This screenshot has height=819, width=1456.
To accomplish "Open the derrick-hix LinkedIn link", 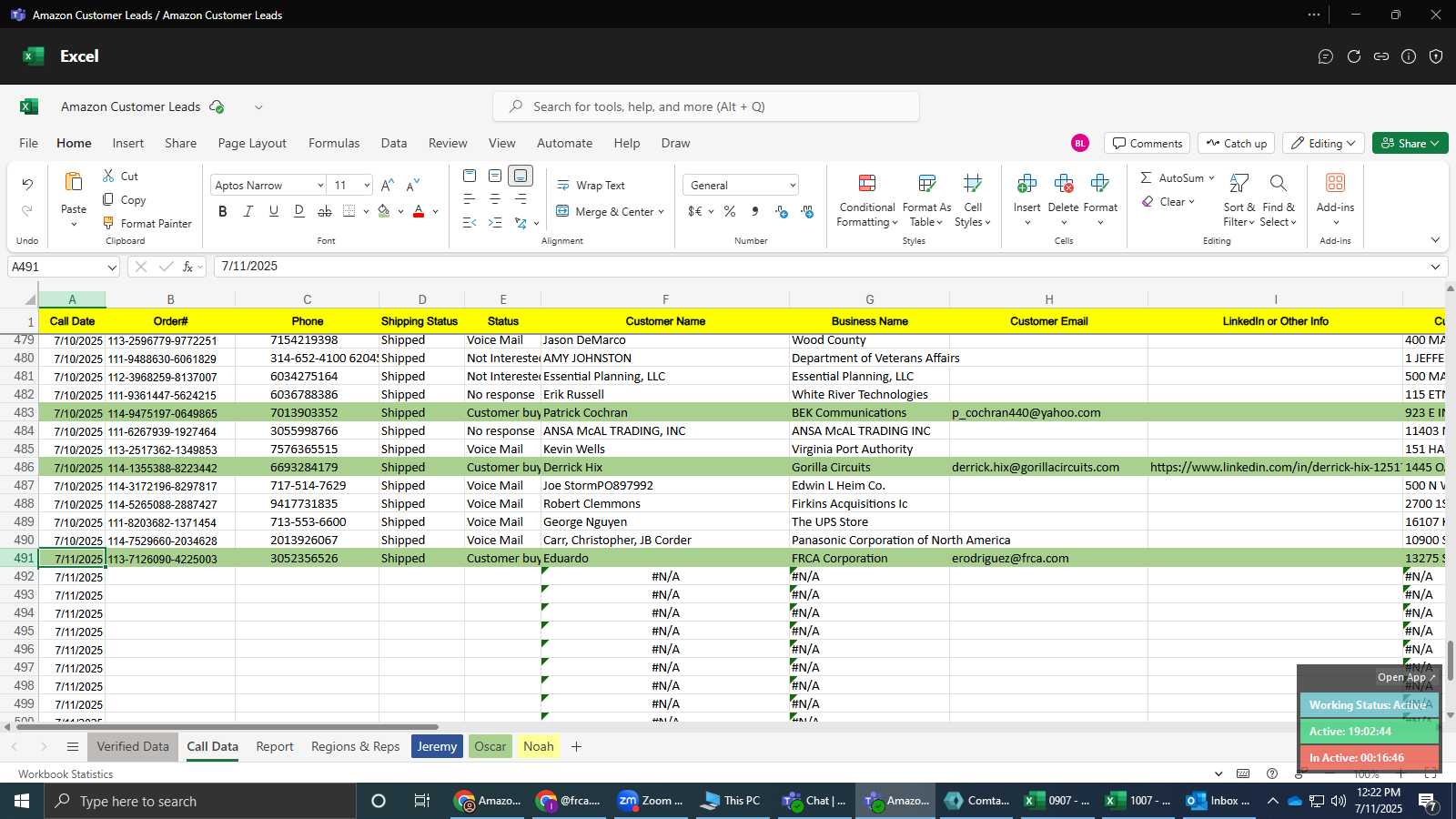I will (x=1275, y=467).
